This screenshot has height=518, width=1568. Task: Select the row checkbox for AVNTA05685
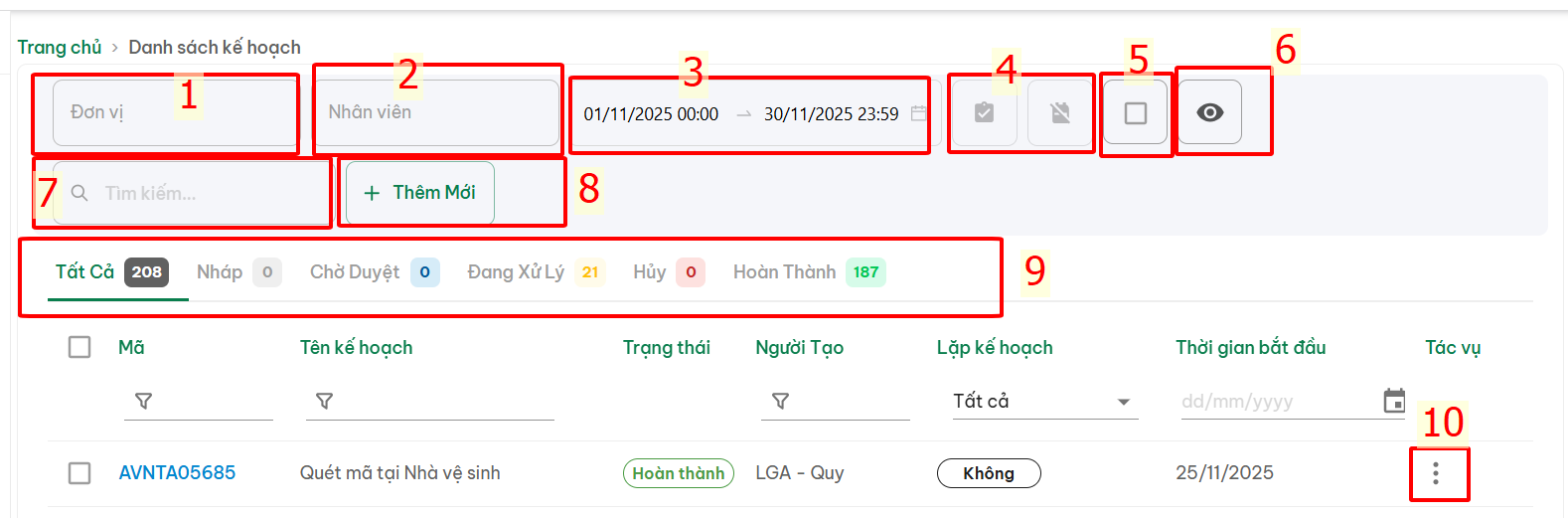[x=79, y=473]
